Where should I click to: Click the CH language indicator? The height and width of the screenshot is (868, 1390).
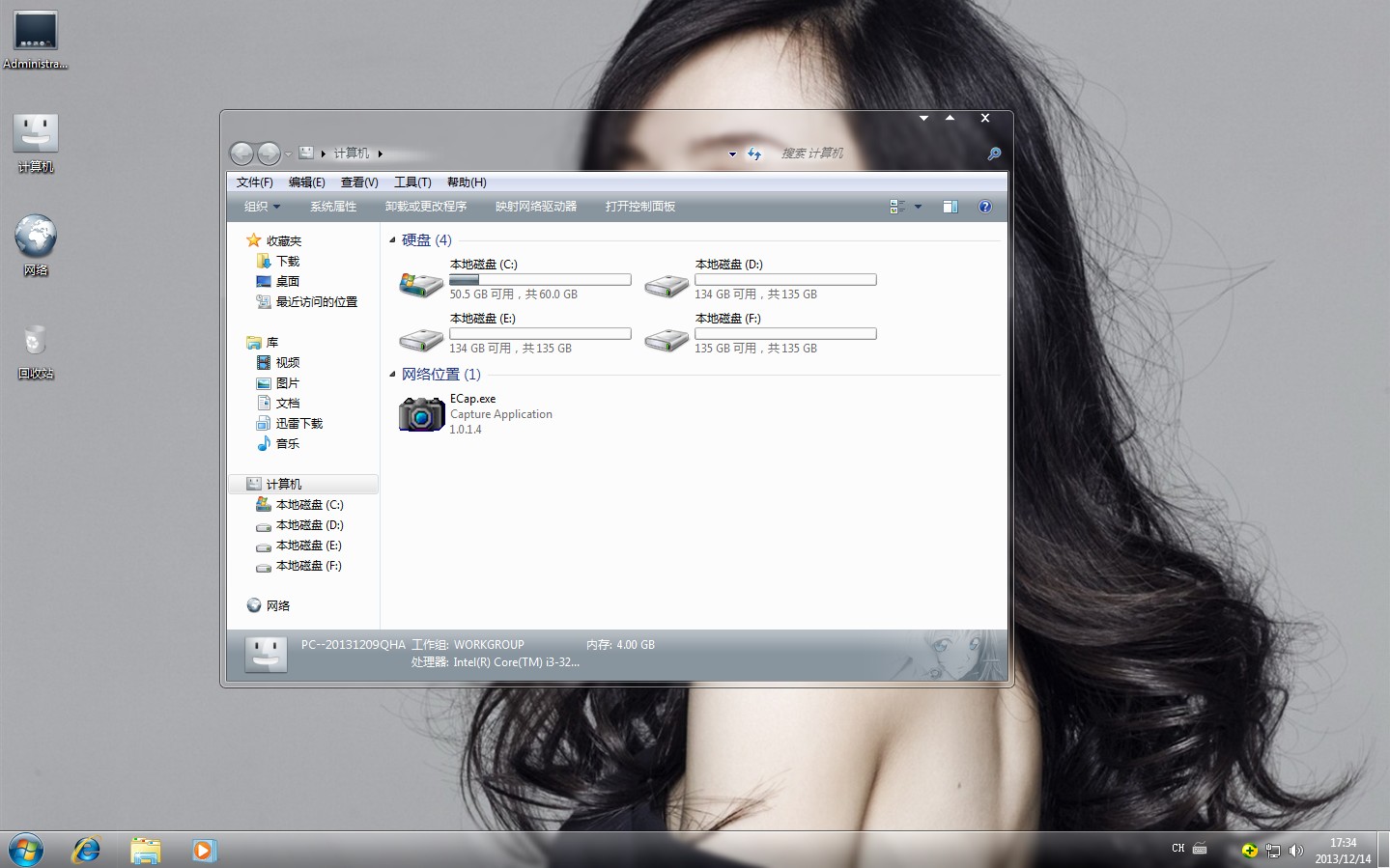(x=1178, y=849)
